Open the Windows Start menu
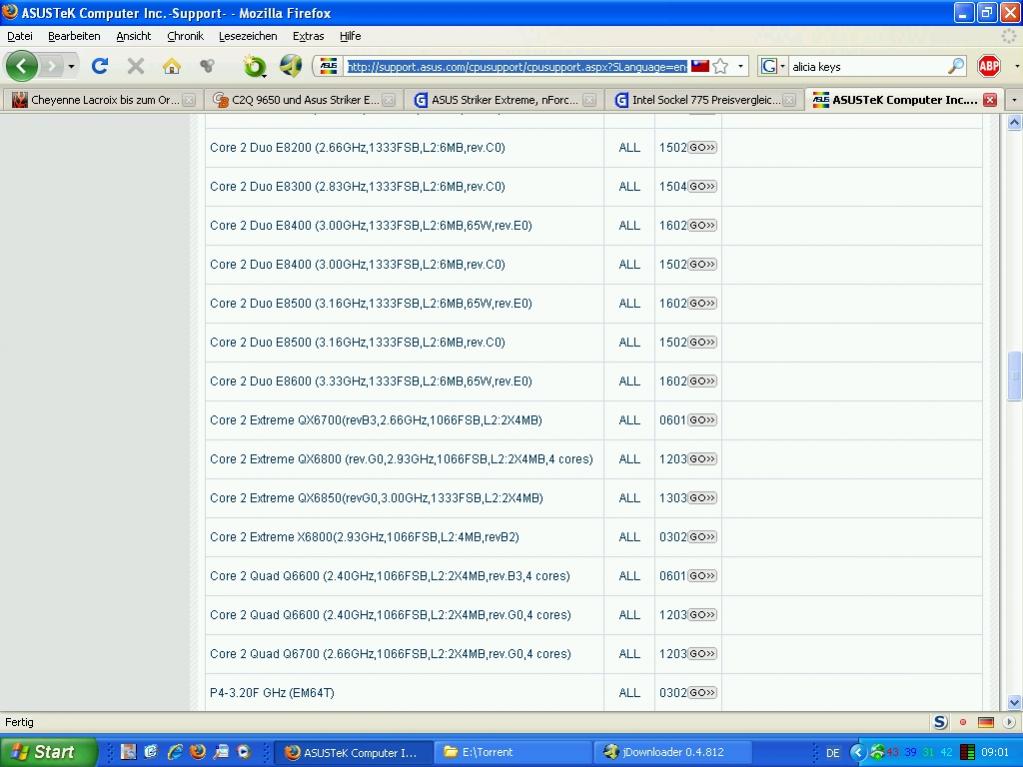This screenshot has height=767, width=1023. click(47, 752)
